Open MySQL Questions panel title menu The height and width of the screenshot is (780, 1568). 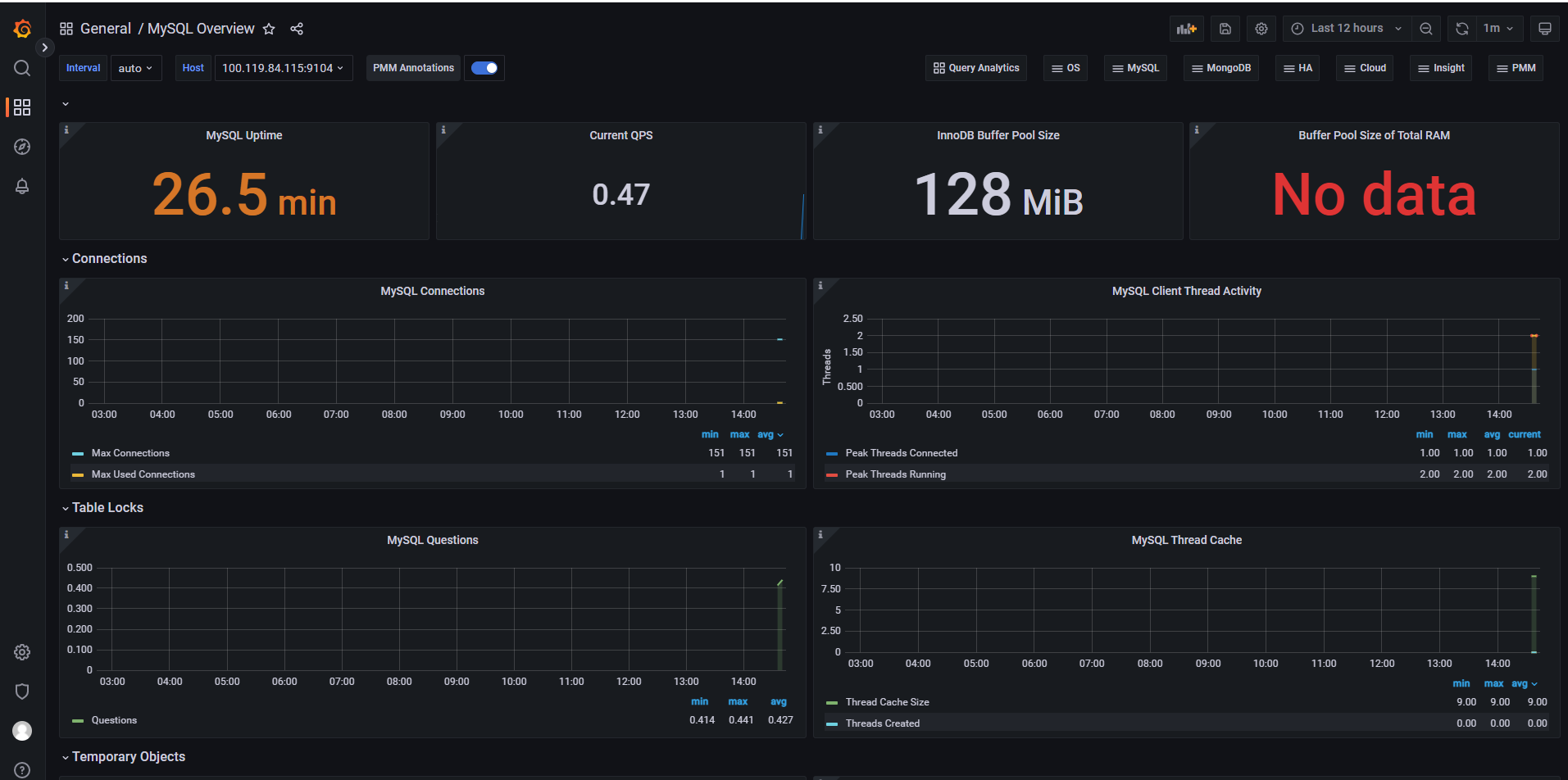pyautogui.click(x=432, y=540)
